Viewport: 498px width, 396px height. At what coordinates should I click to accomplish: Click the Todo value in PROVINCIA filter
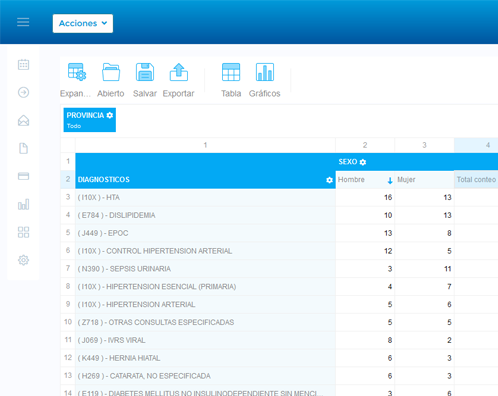[74, 126]
